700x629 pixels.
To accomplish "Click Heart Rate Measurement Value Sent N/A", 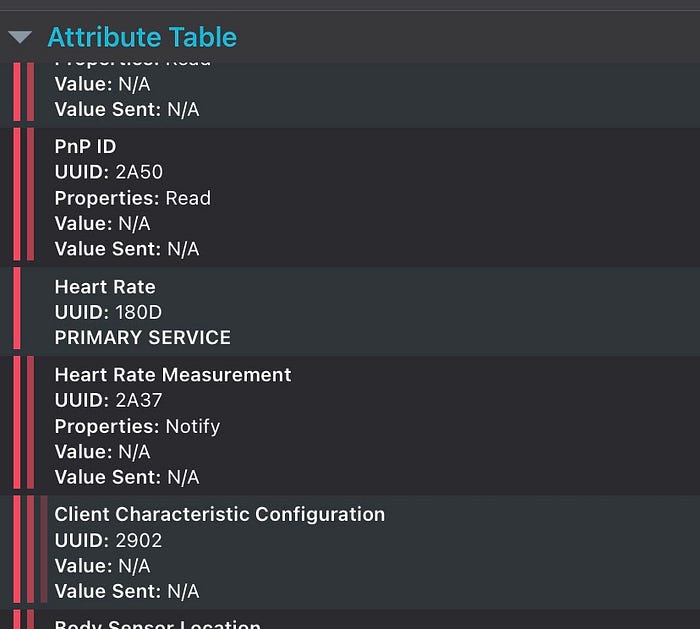I will [127, 477].
